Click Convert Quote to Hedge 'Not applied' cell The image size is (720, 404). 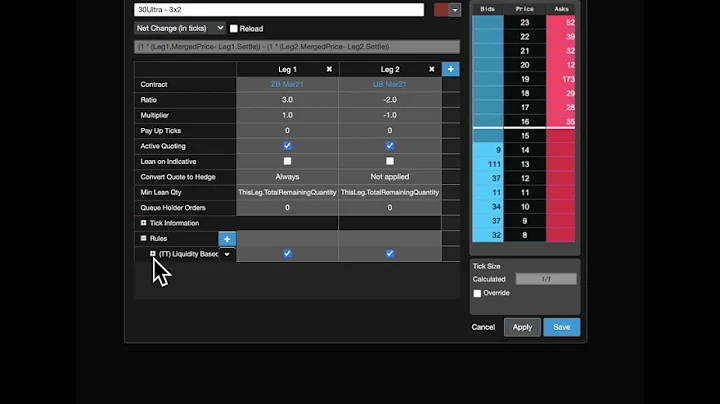click(390, 177)
